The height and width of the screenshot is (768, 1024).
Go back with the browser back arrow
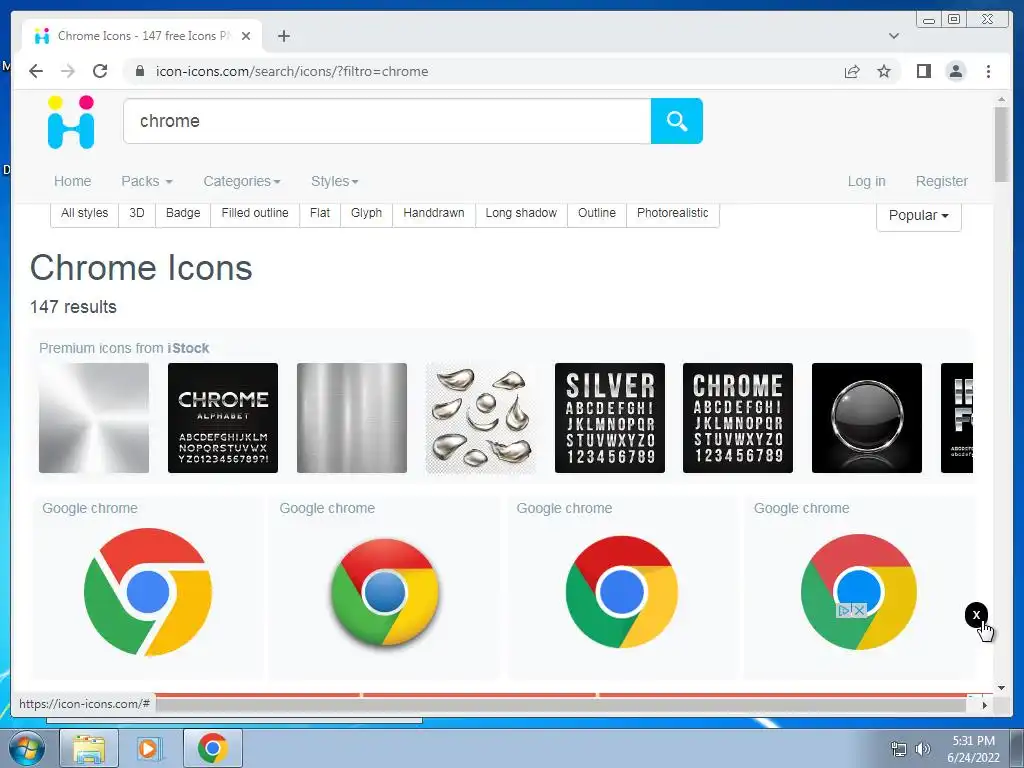point(36,71)
